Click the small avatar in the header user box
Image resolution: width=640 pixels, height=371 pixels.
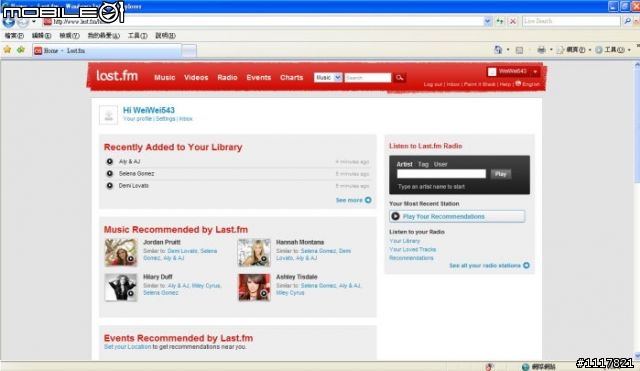point(492,72)
